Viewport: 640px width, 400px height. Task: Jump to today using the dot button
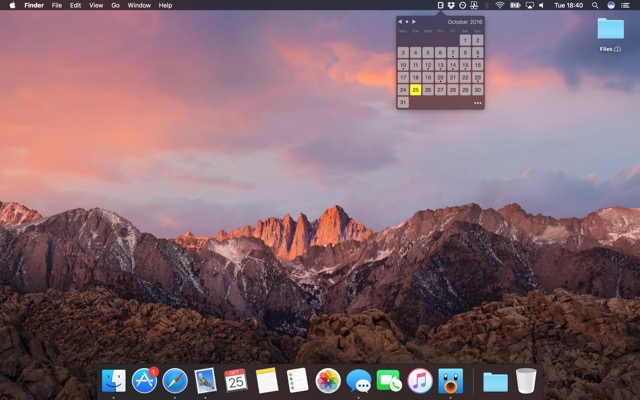(407, 22)
